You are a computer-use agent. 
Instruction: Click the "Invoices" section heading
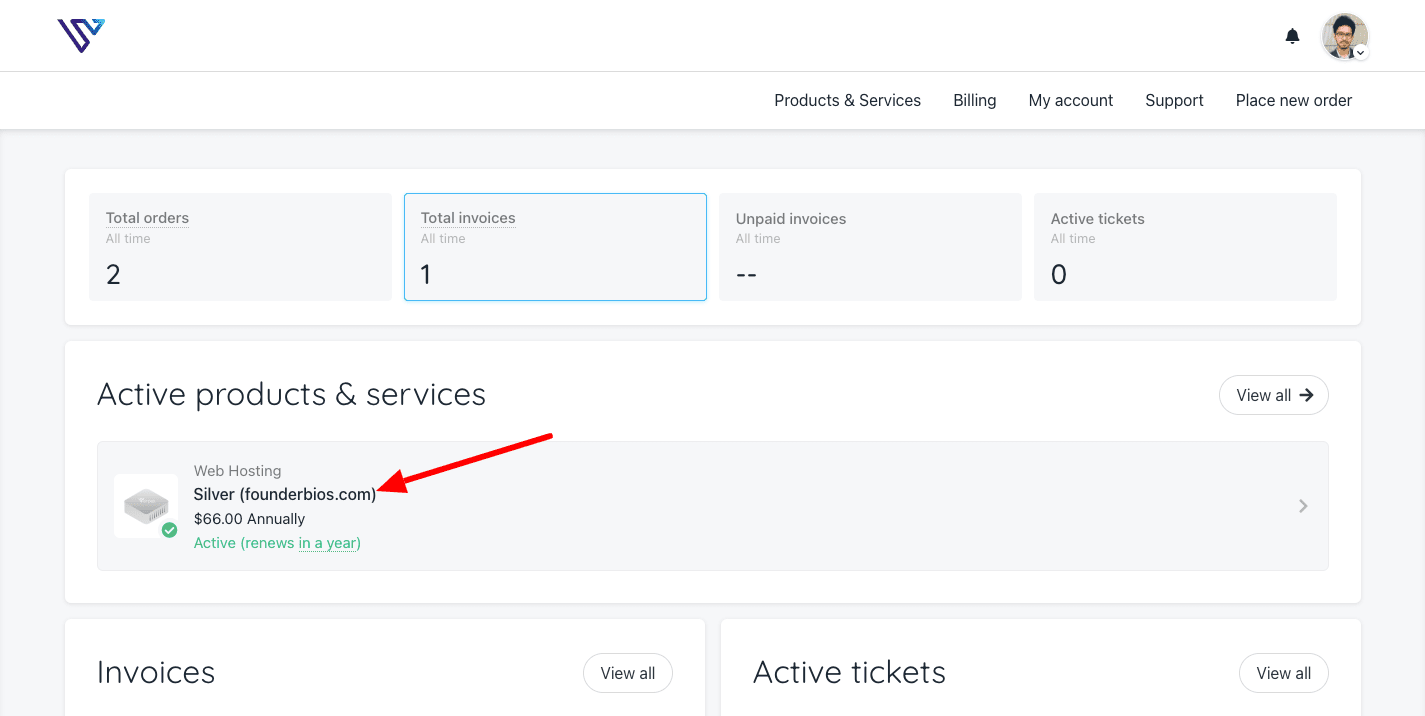point(156,672)
